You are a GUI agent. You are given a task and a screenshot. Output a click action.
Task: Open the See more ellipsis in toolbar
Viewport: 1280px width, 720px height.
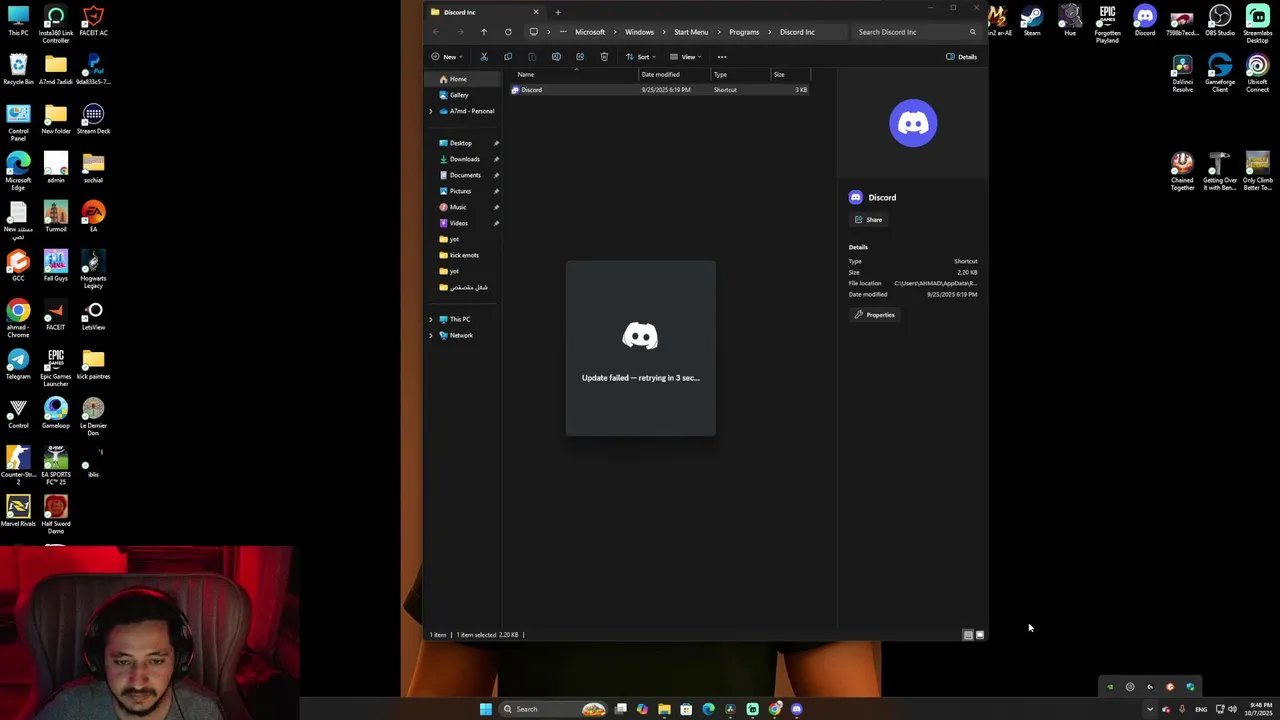[722, 57]
